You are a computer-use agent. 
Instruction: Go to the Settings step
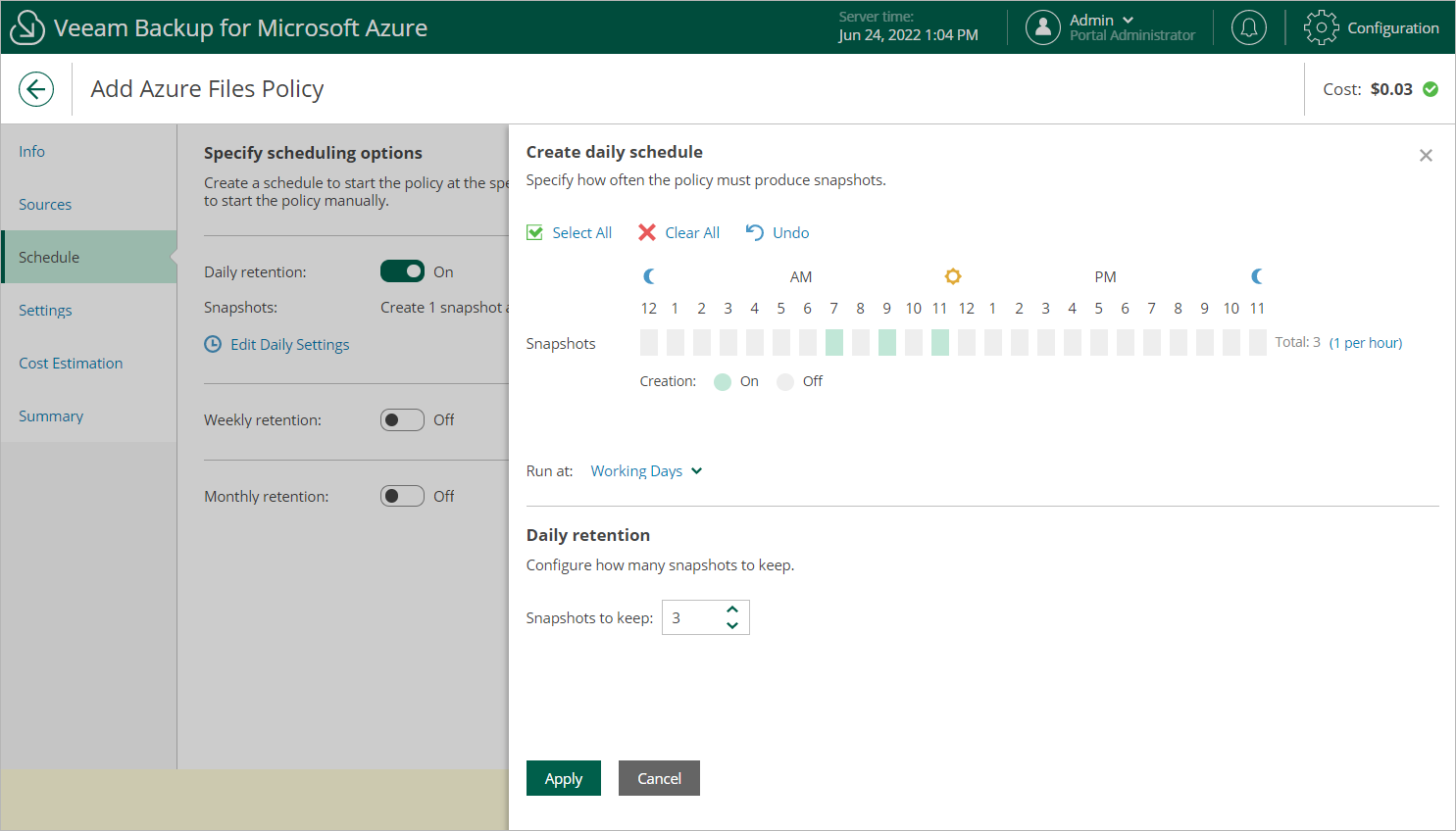[45, 311]
